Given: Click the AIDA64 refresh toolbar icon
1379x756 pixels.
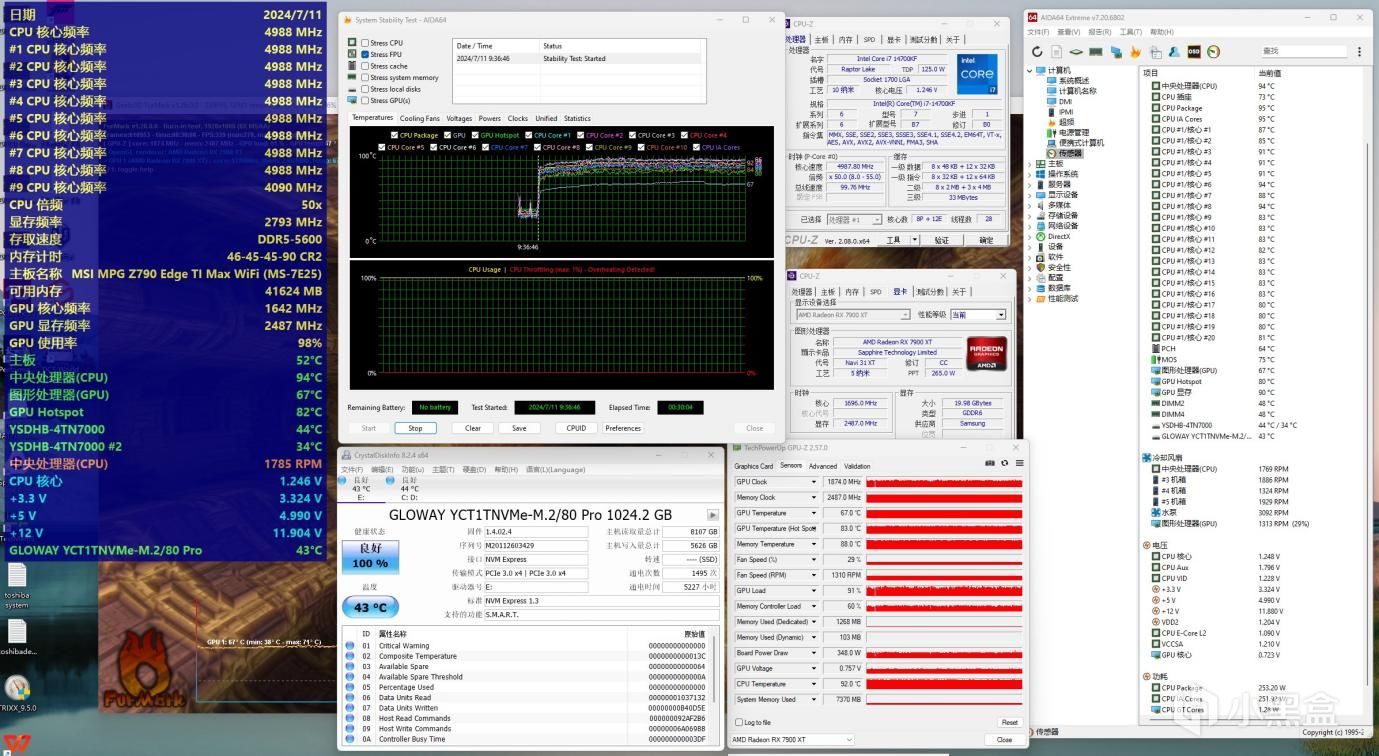Looking at the screenshot, I should click(1037, 52).
